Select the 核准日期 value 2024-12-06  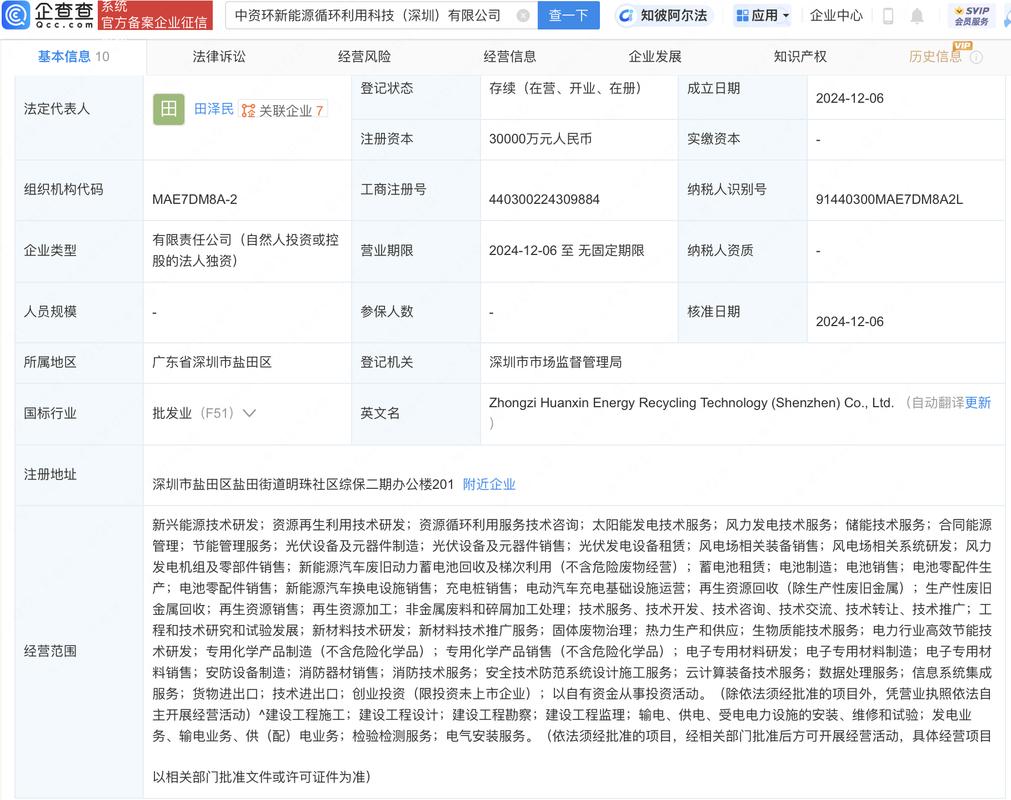pyautogui.click(x=850, y=321)
